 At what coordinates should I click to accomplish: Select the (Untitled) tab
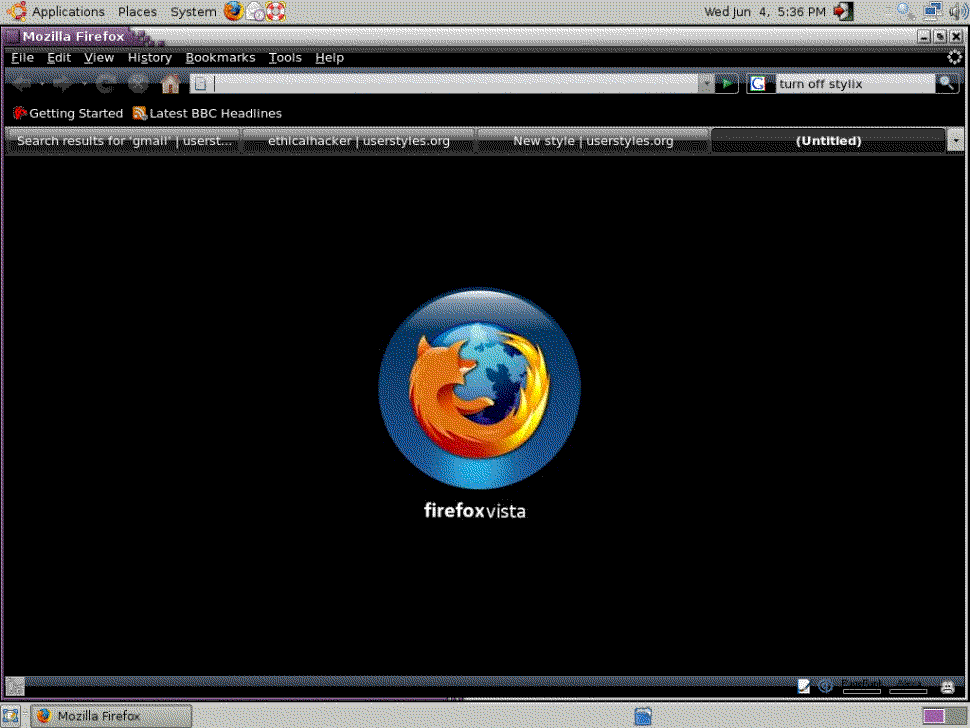pos(828,140)
